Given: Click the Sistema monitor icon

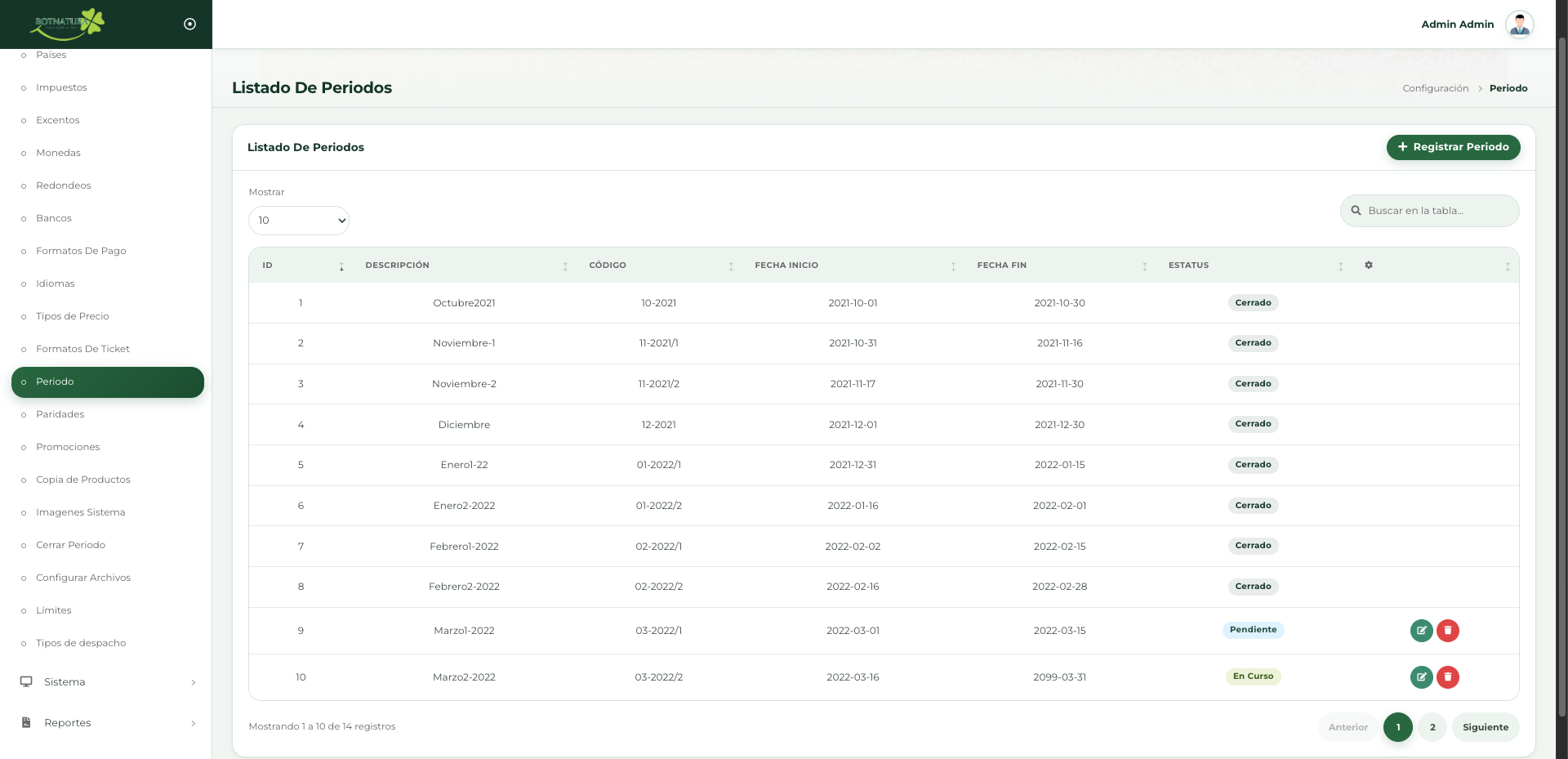Looking at the screenshot, I should tap(26, 681).
